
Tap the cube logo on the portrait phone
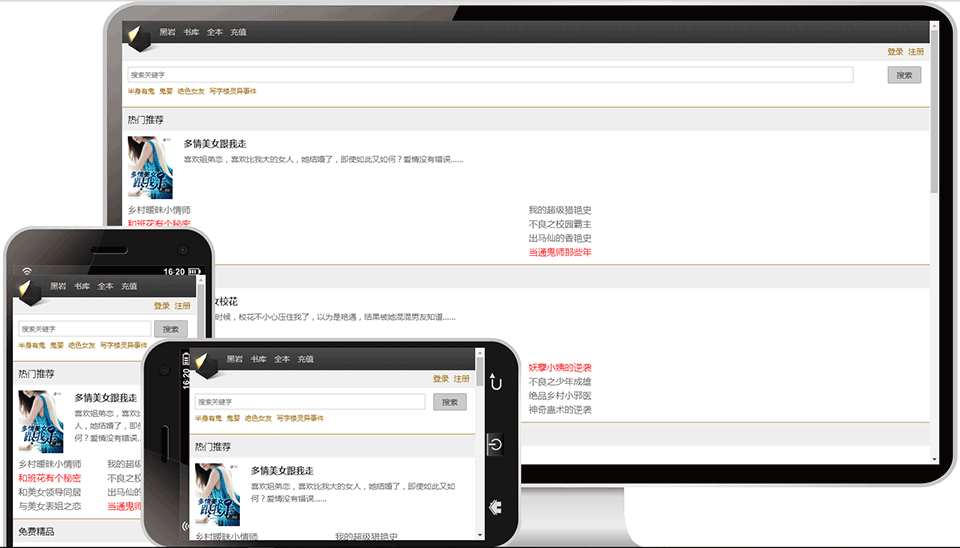point(31,291)
